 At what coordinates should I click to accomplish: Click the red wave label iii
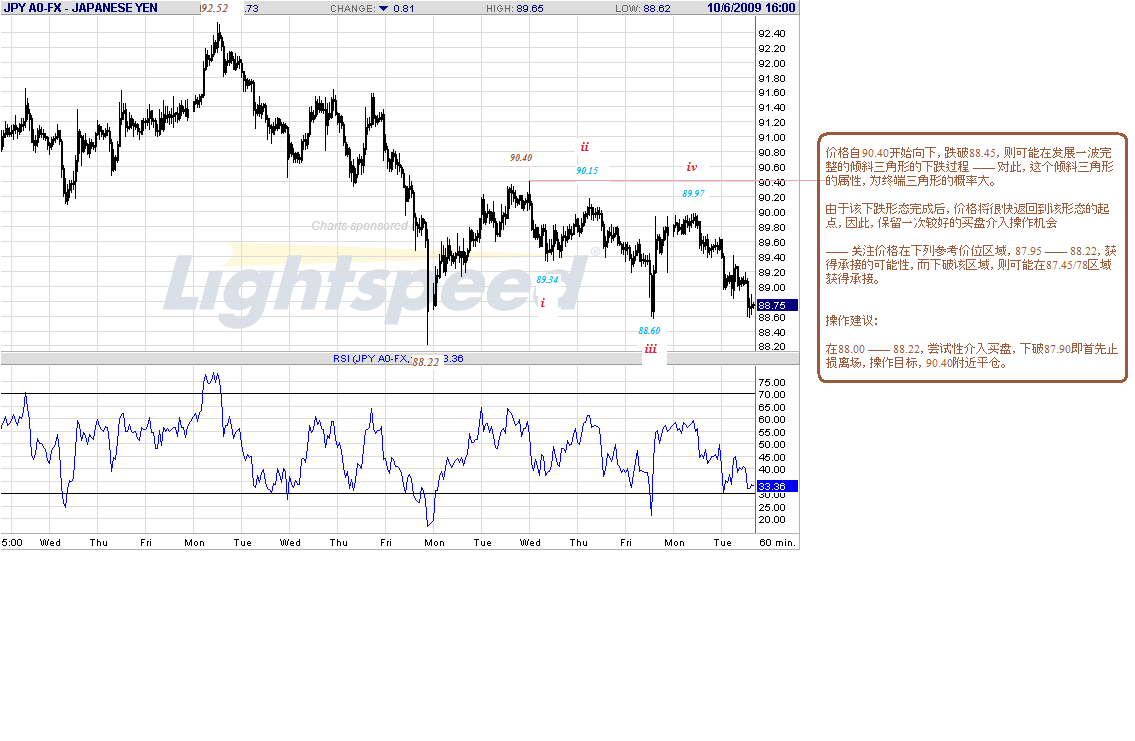click(651, 349)
